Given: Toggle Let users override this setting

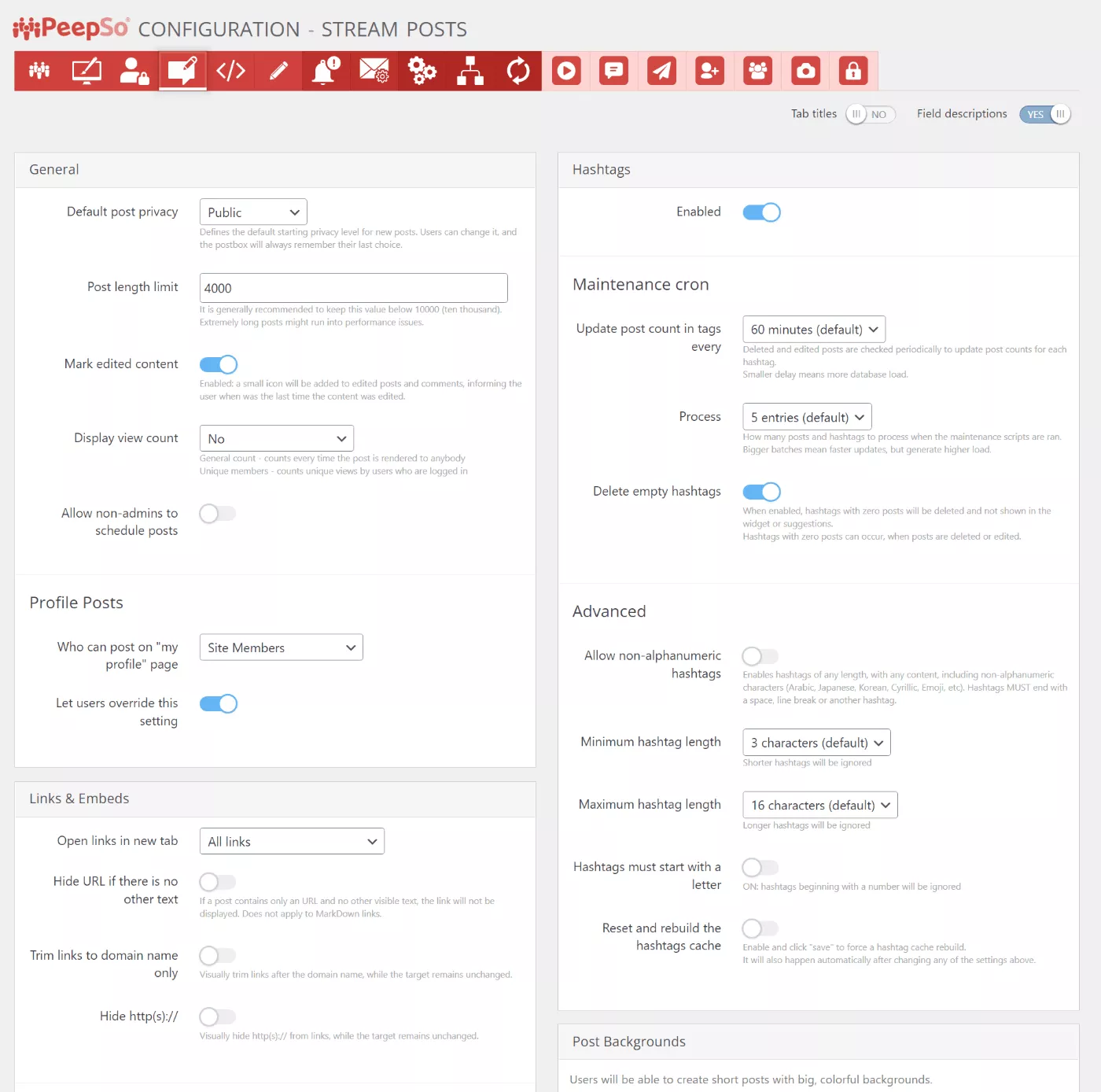Looking at the screenshot, I should point(219,703).
